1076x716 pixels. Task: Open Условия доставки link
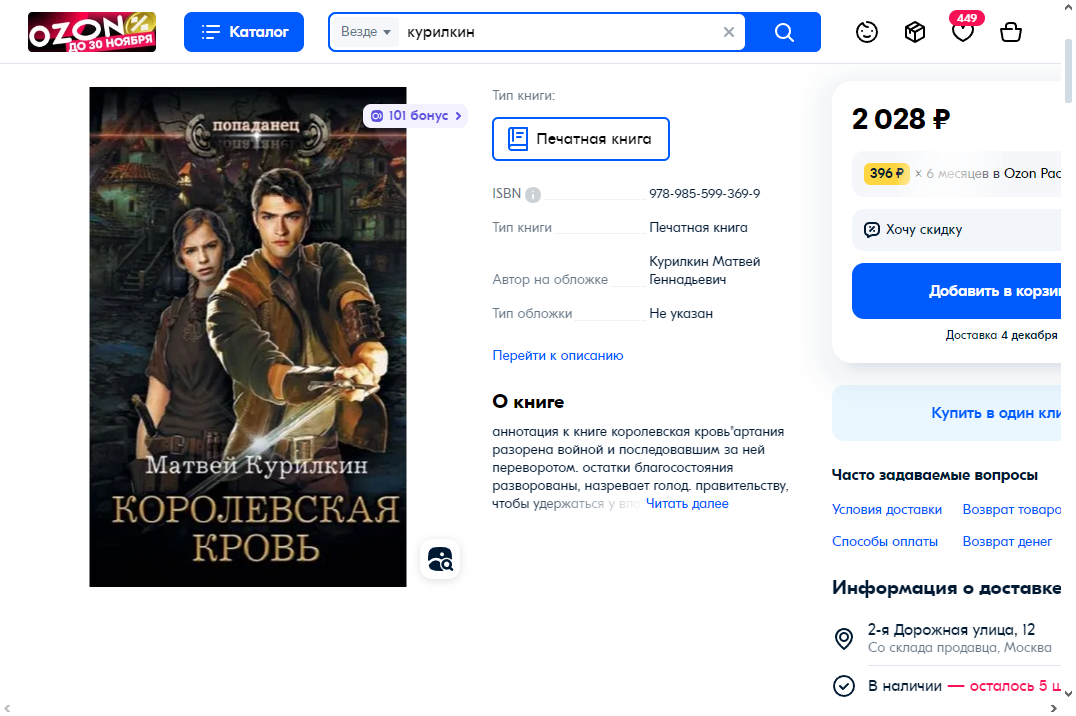886,509
